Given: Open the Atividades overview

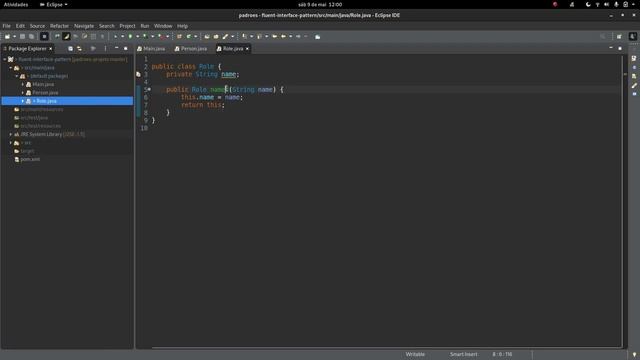Looking at the screenshot, I should coord(16,4).
